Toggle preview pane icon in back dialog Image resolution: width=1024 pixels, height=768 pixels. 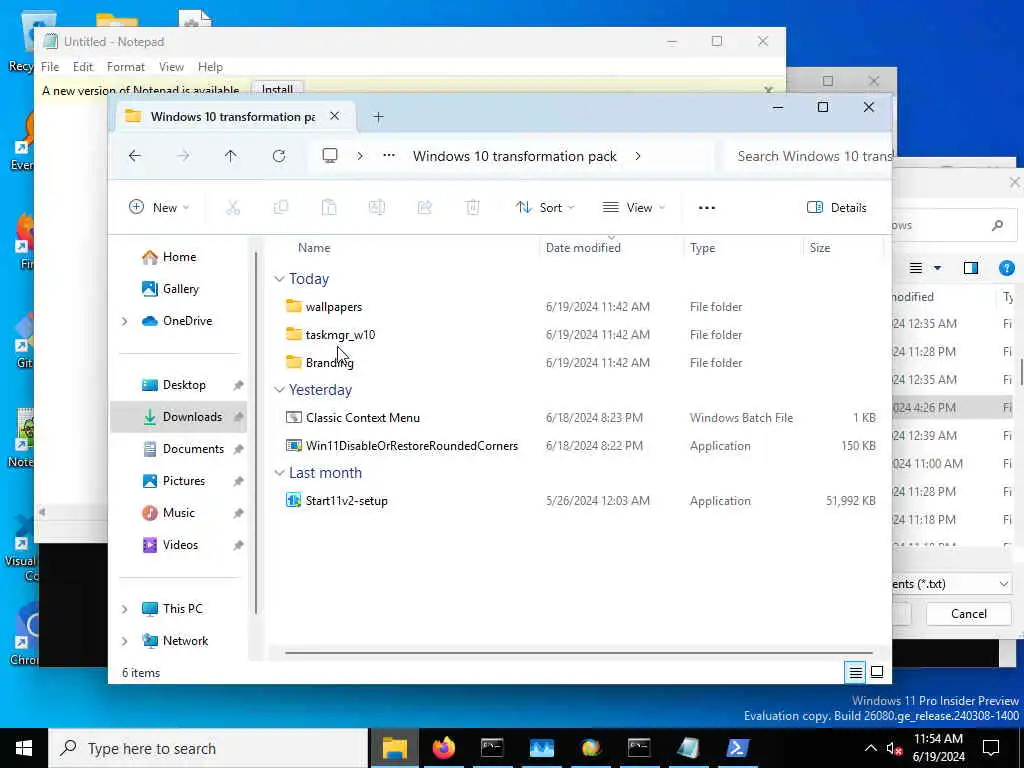coord(971,268)
